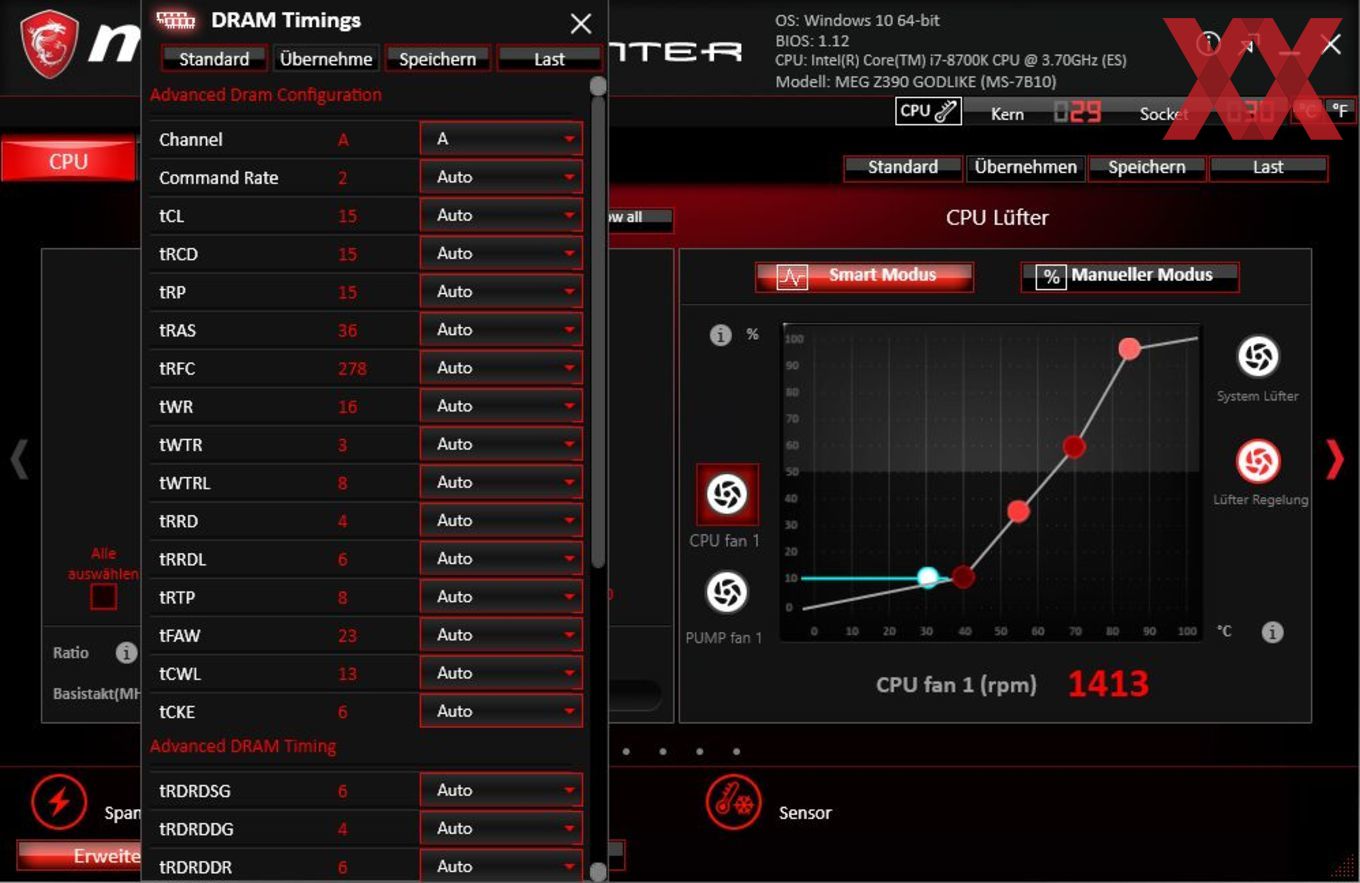The image size is (1360, 883).
Task: Open the tRFC Auto dropdown
Action: [x=501, y=368]
